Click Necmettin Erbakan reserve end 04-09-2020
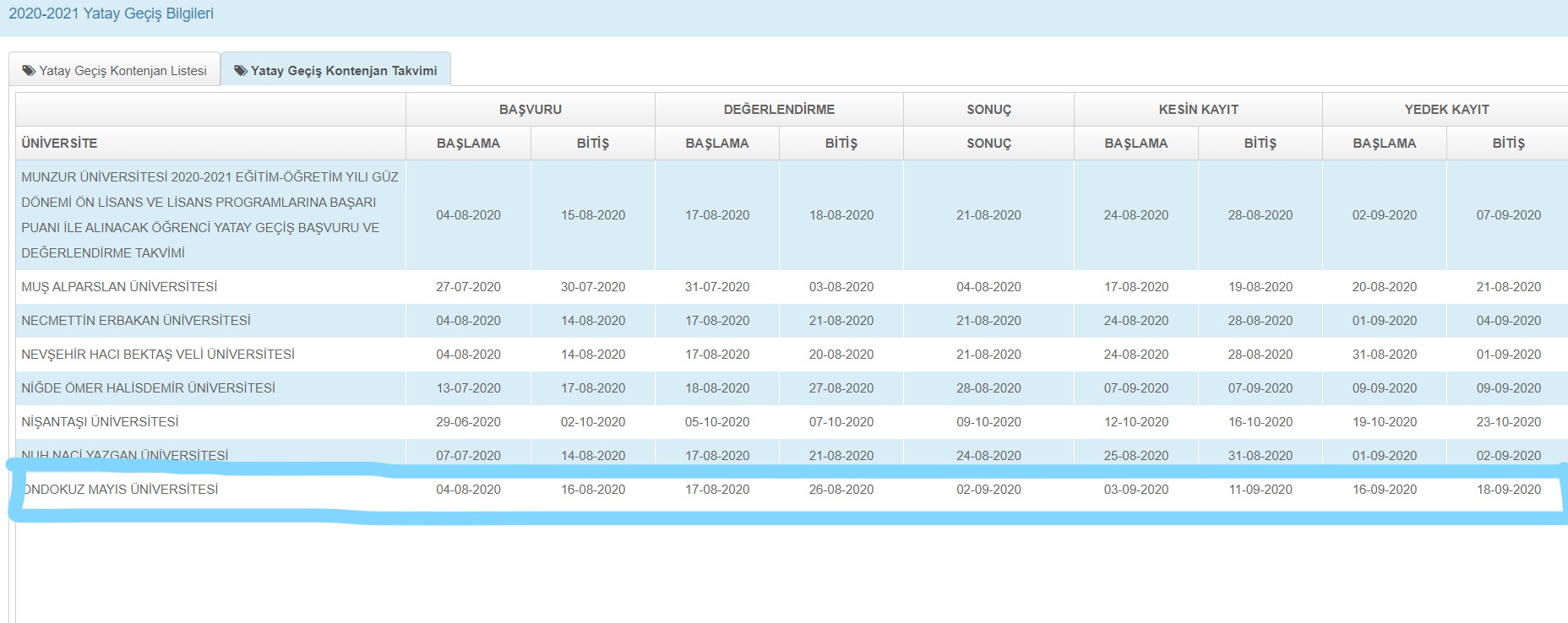 pyautogui.click(x=1509, y=321)
